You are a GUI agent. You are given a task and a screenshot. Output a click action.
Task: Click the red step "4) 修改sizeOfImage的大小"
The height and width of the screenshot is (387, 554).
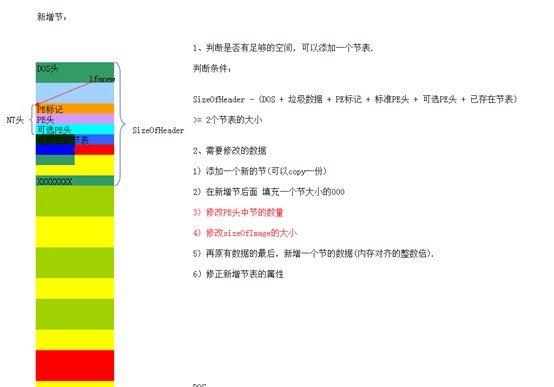[x=245, y=233]
